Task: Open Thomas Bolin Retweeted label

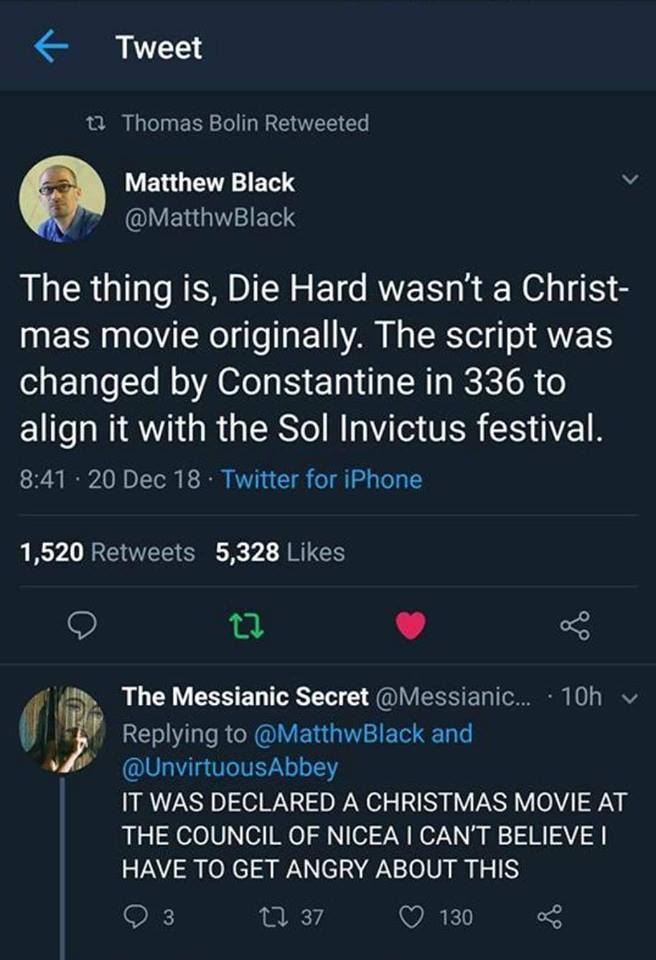Action: [x=244, y=123]
